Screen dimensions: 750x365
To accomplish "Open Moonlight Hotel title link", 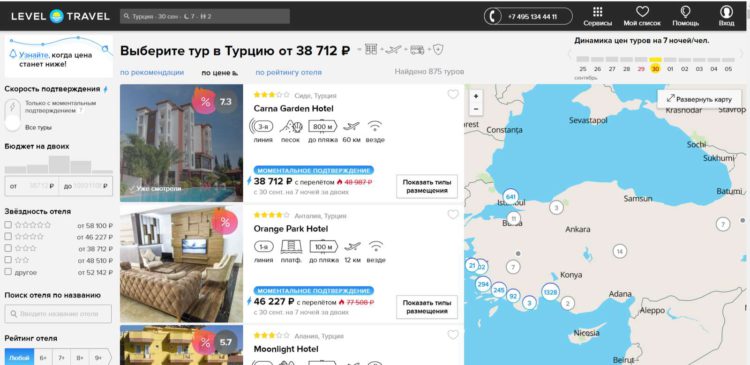I will point(286,349).
